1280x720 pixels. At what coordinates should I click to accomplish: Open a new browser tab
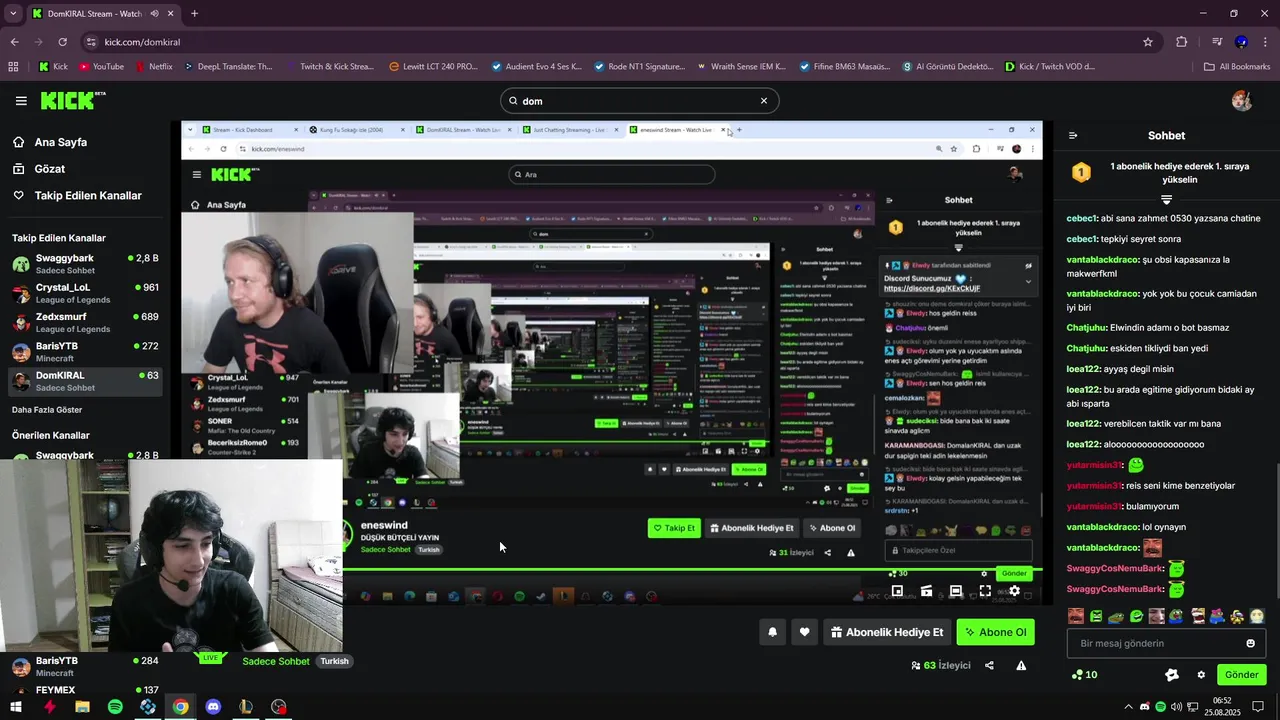pyautogui.click(x=194, y=13)
